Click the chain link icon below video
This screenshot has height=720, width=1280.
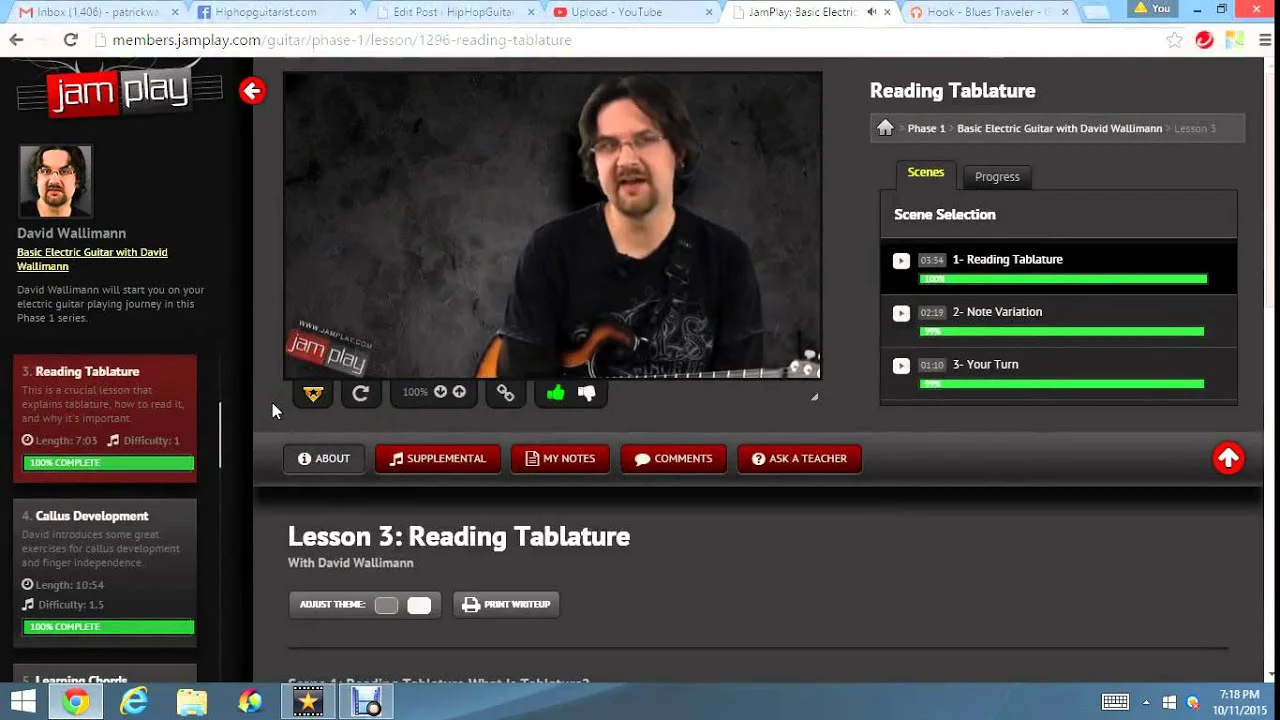pos(506,393)
